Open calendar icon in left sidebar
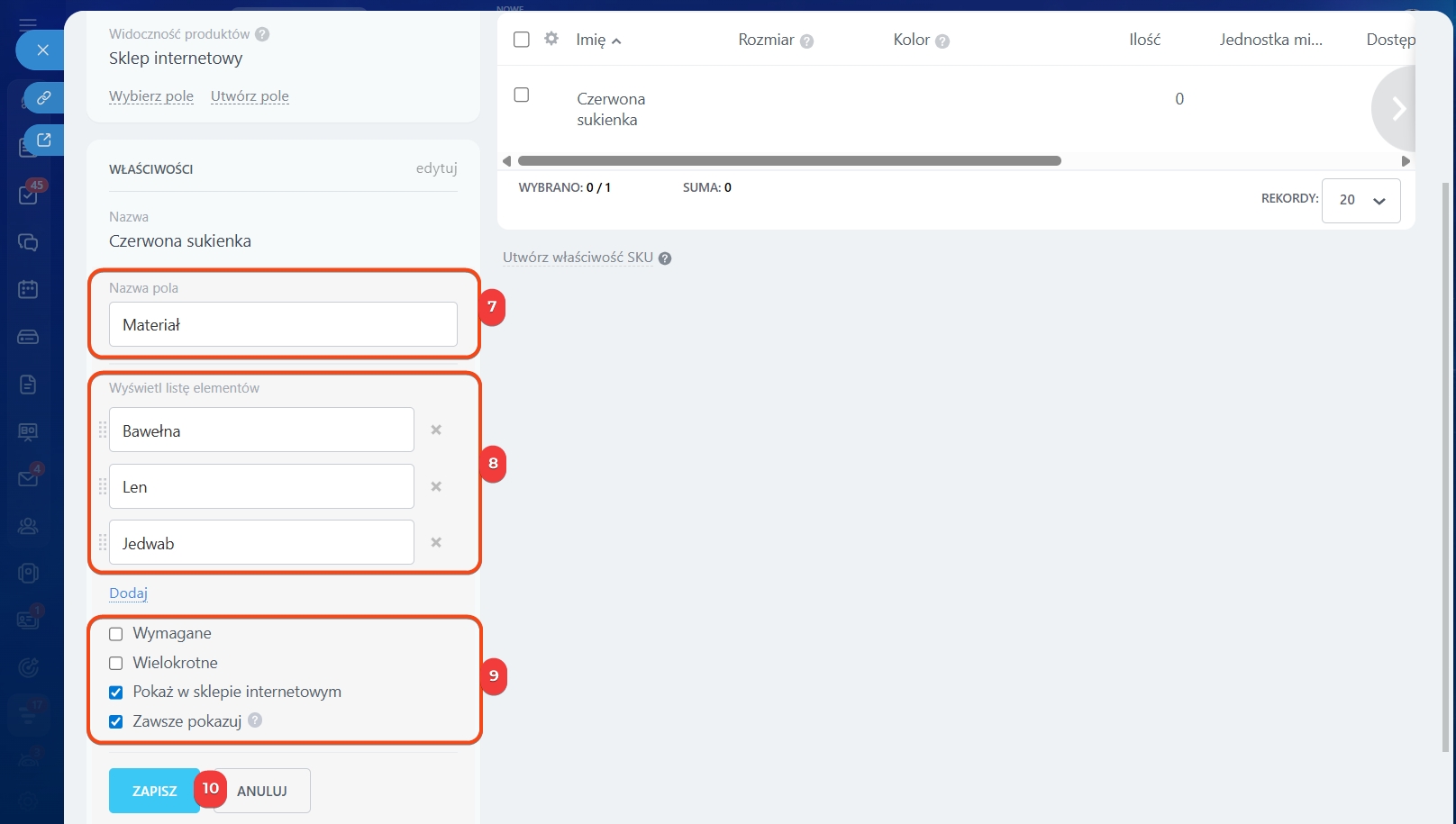The width and height of the screenshot is (1456, 824). tap(28, 289)
